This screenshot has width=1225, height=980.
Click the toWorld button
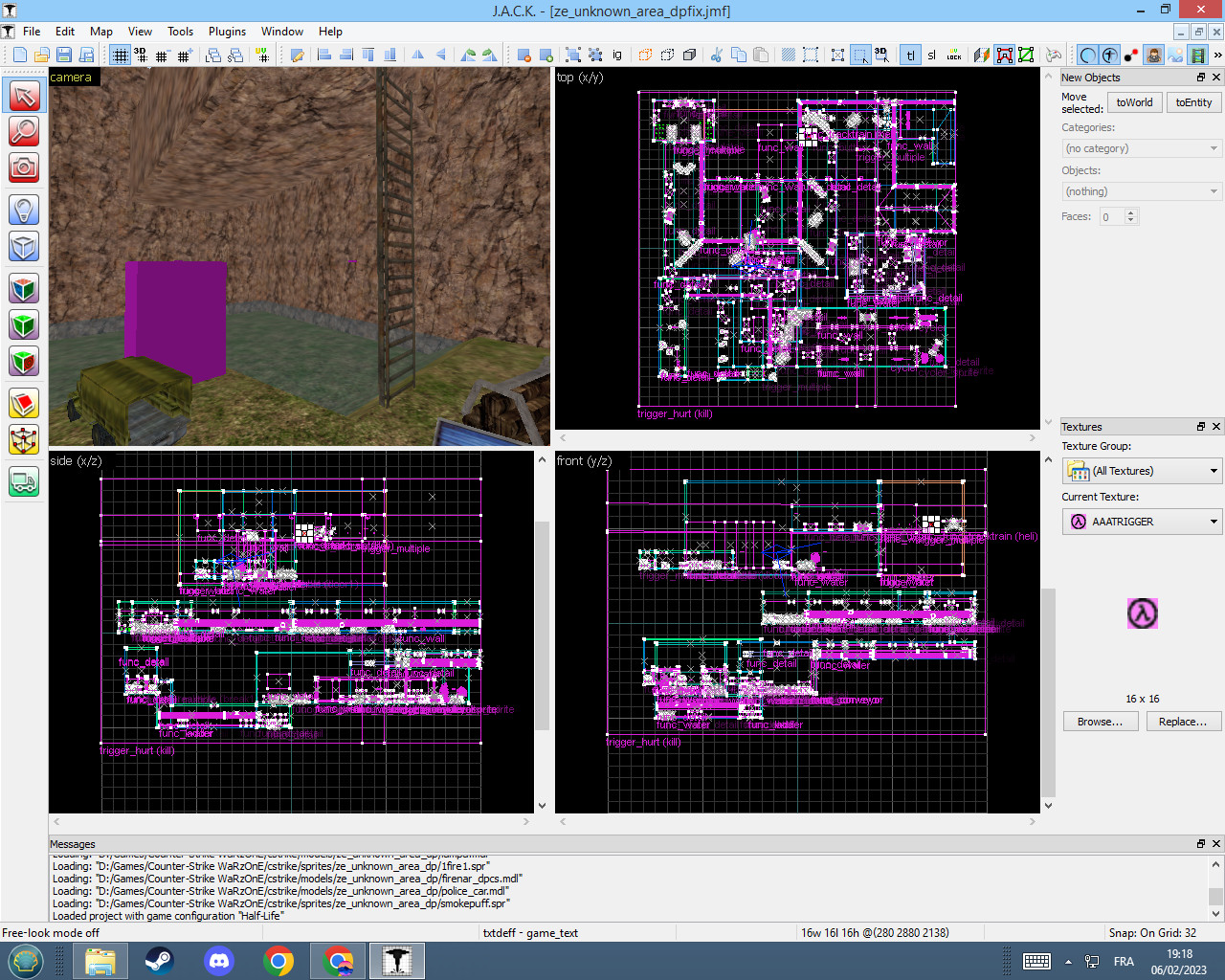coord(1134,101)
